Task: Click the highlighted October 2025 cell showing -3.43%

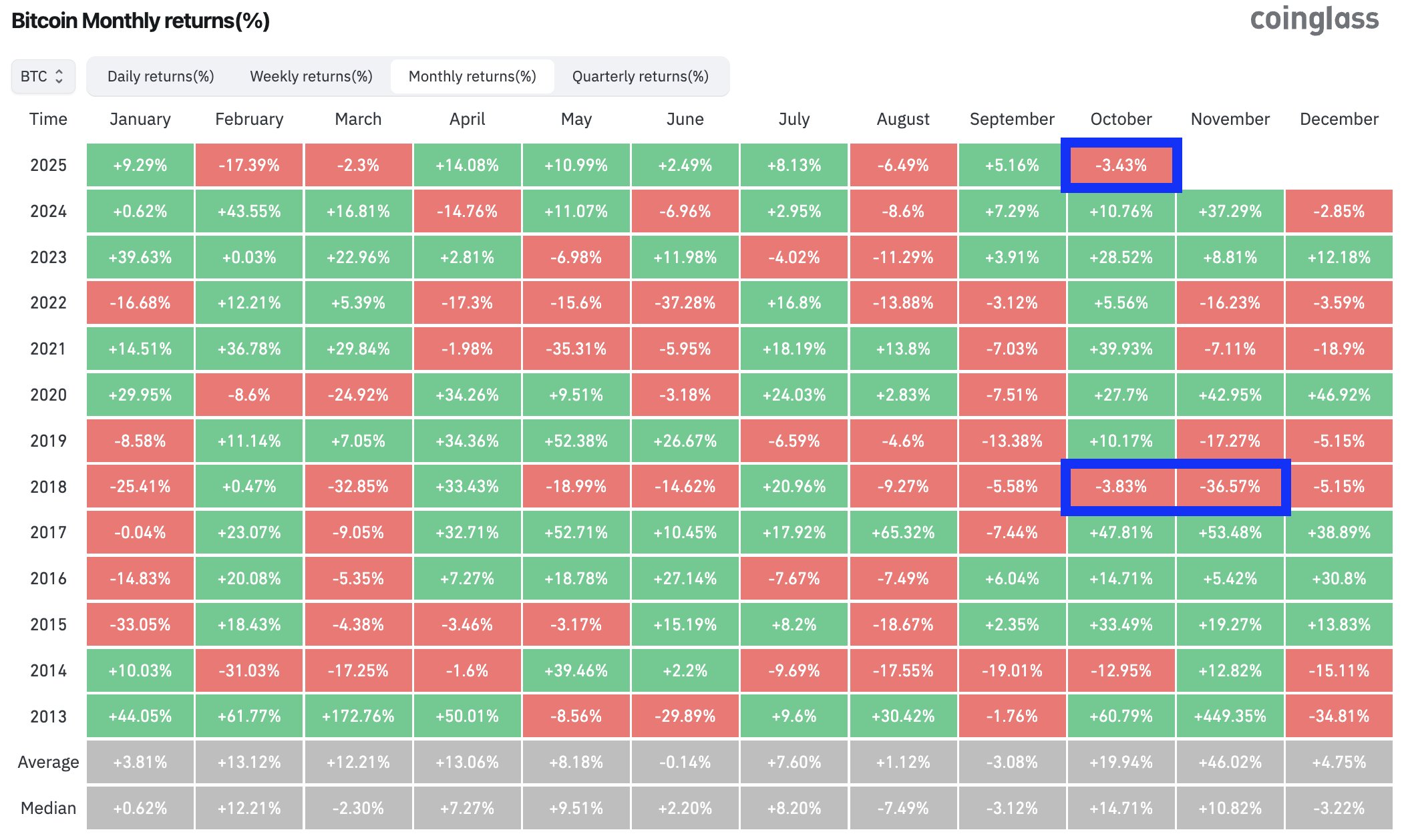Action: [x=1121, y=165]
